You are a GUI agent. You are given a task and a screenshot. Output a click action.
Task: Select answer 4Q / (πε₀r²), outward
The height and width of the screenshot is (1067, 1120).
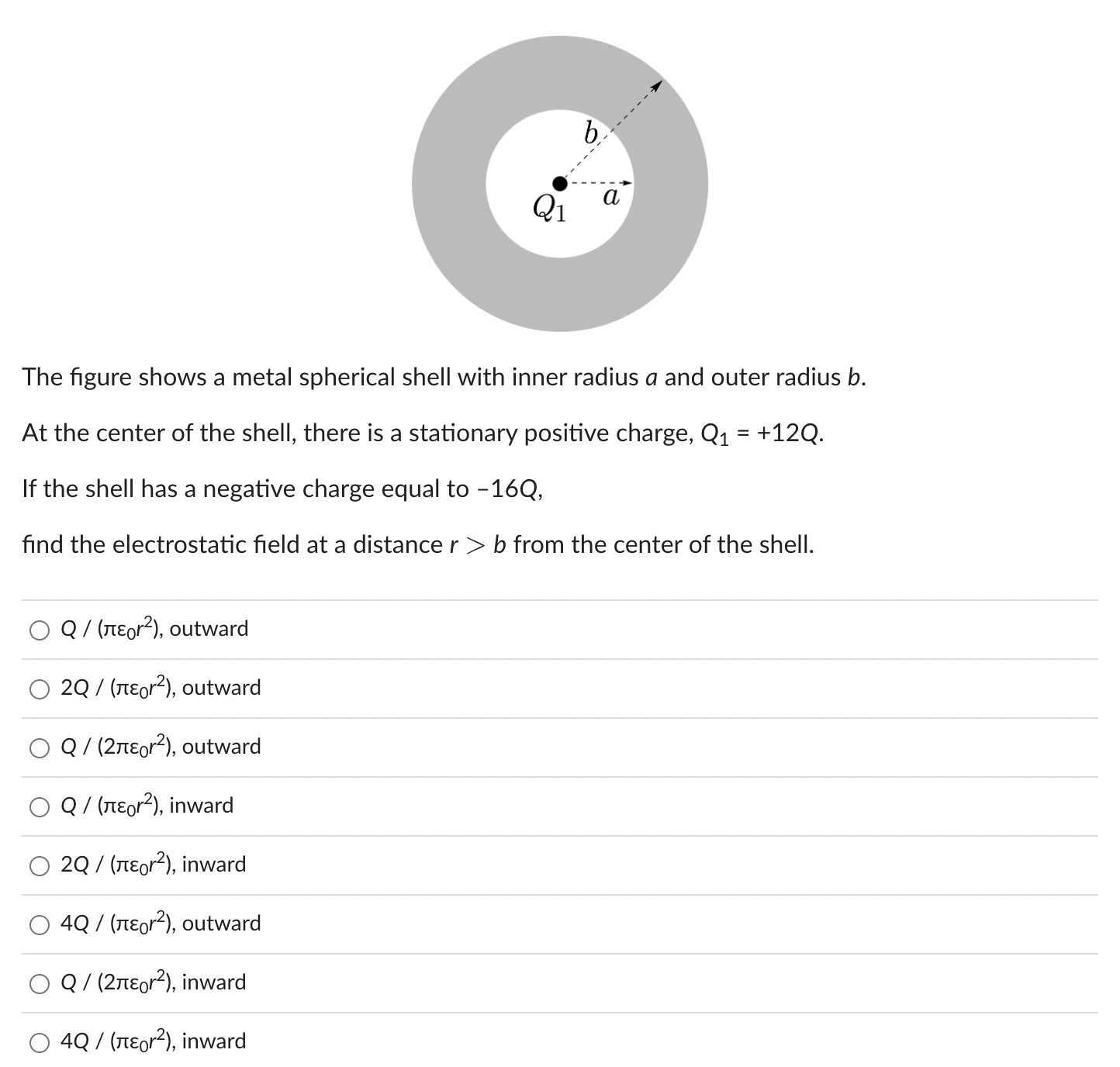[39, 924]
